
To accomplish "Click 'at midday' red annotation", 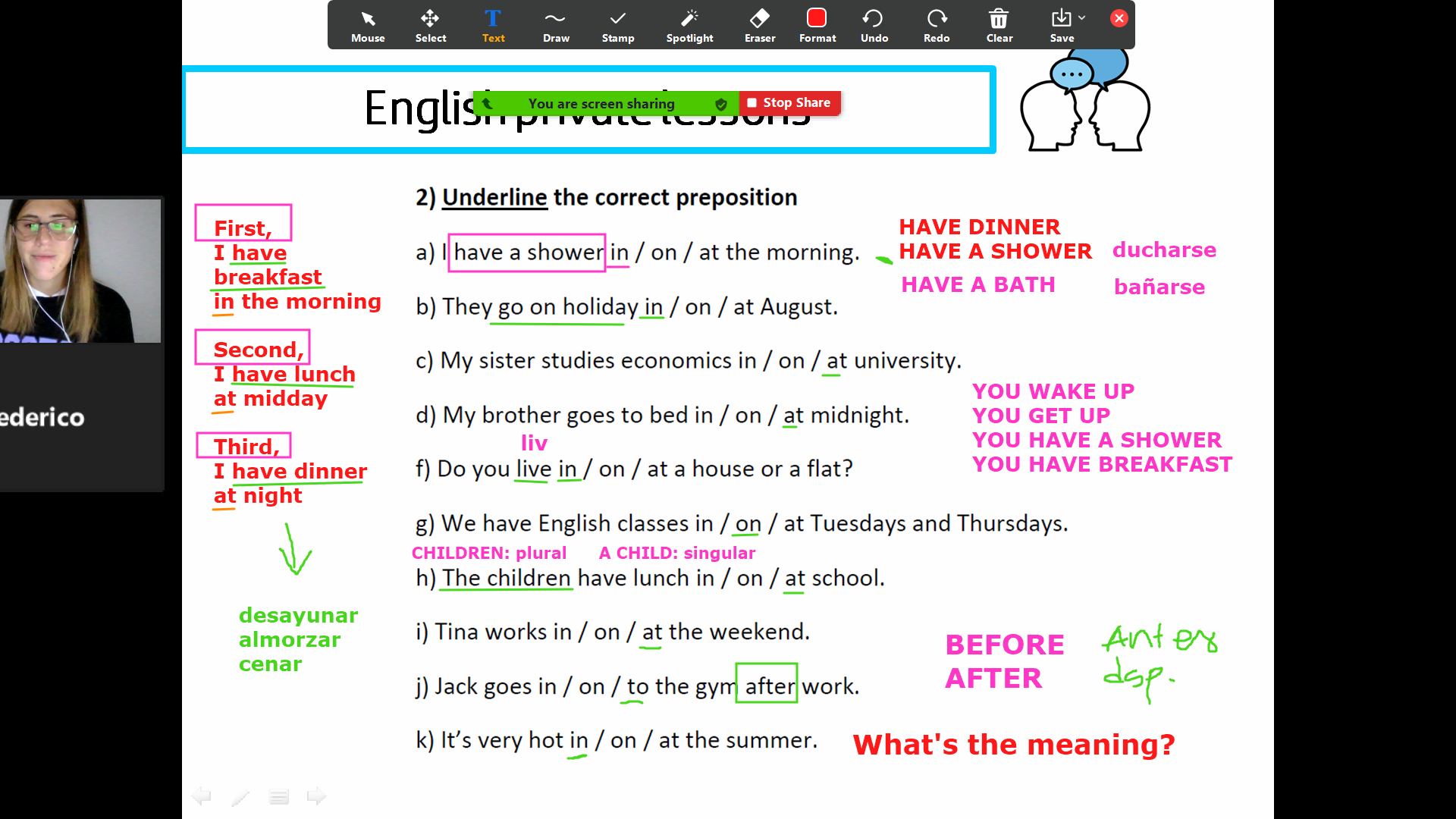I will pos(271,398).
